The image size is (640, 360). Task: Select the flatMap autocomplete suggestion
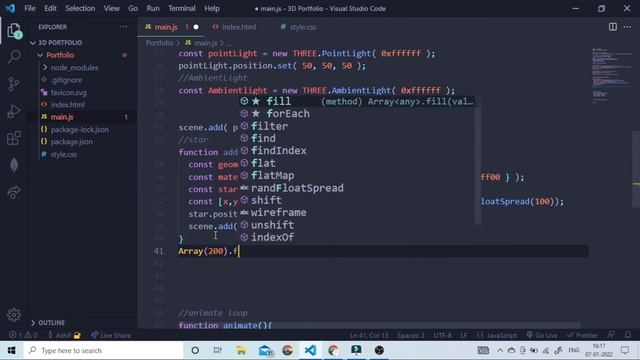pos(357,176)
